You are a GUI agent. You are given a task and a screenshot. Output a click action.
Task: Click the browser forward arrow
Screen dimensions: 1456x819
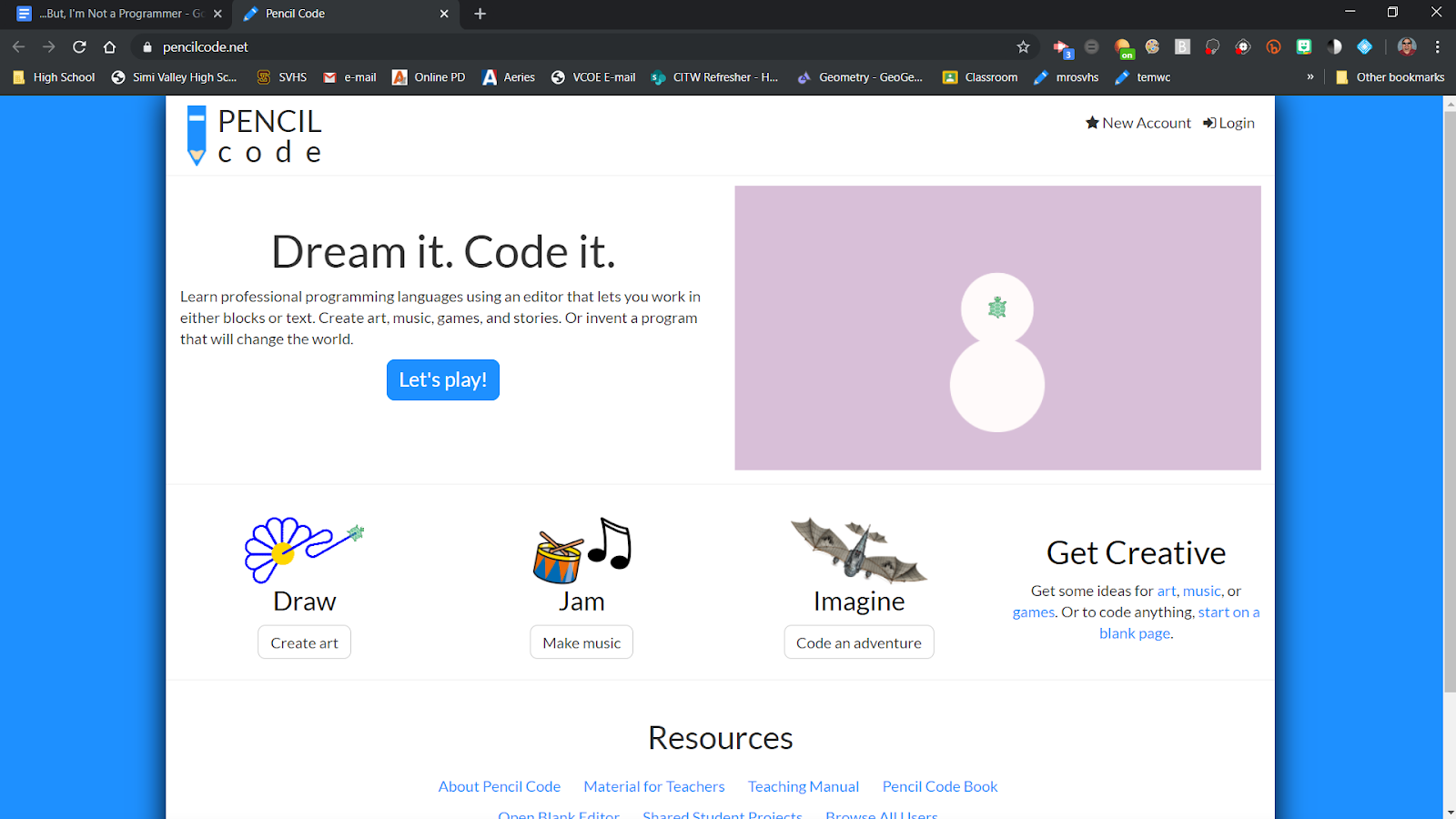(49, 47)
